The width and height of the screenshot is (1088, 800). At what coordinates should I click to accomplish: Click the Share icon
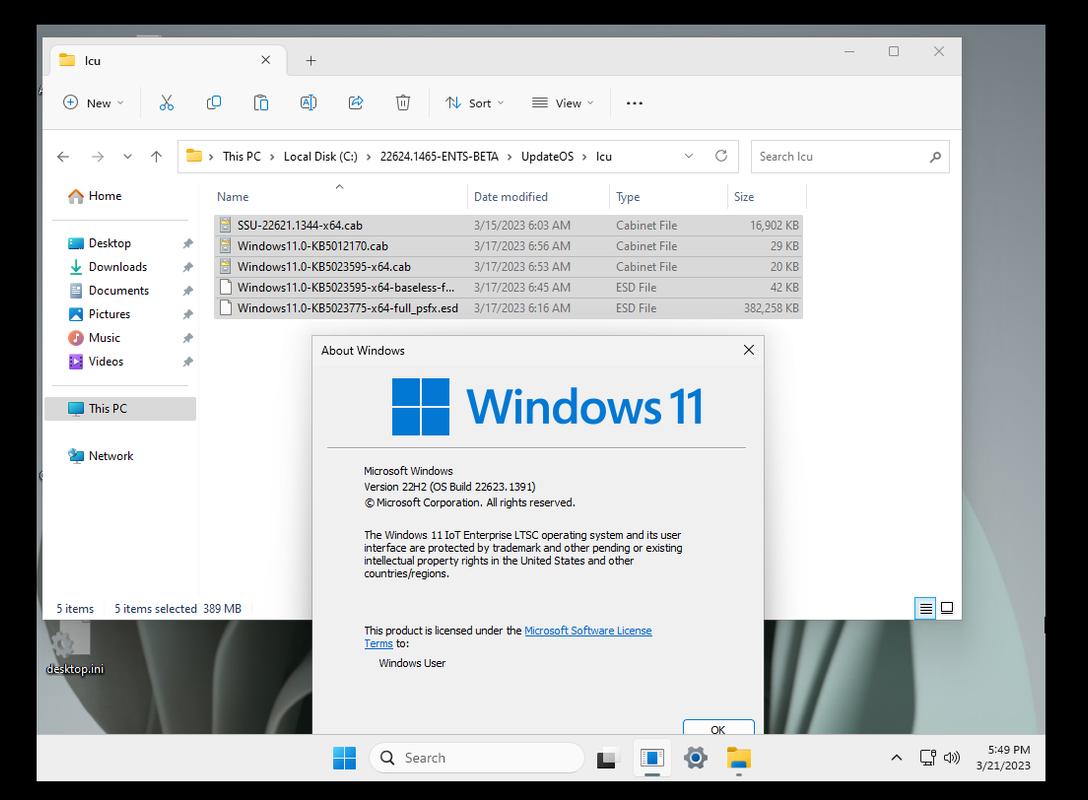pyautogui.click(x=356, y=103)
